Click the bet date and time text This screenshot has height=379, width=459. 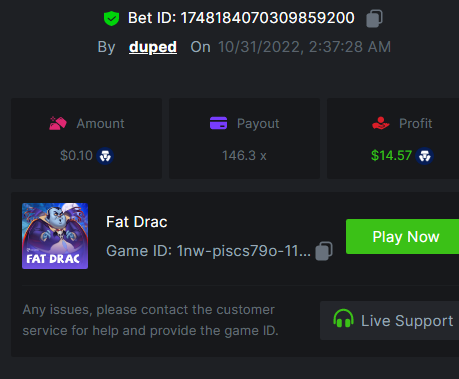(304, 47)
